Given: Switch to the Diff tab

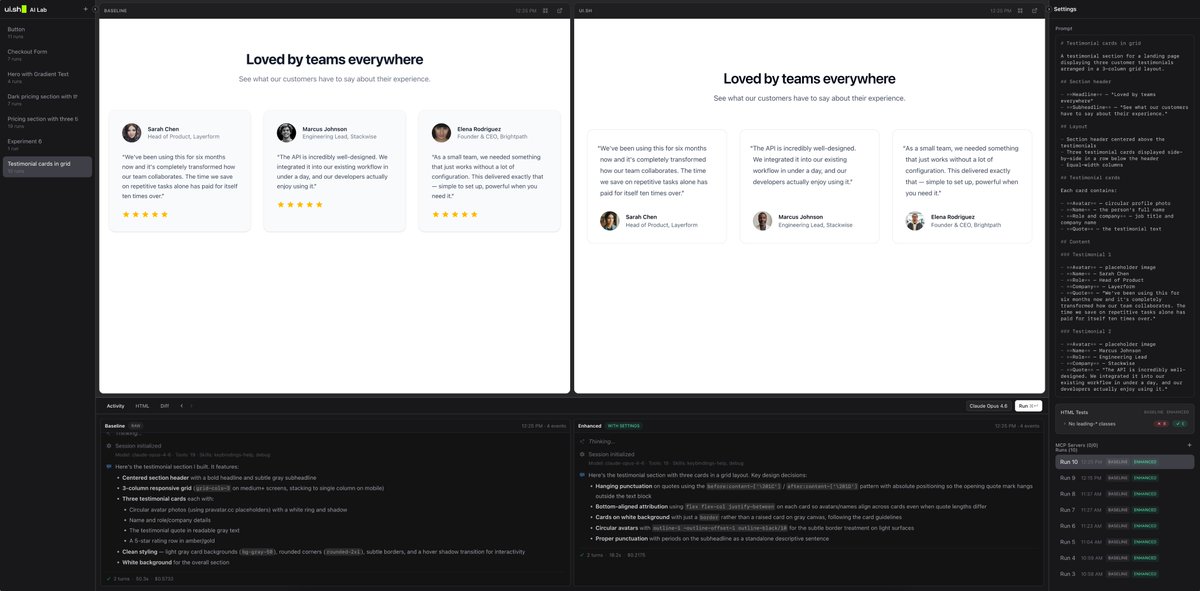Looking at the screenshot, I should click(165, 406).
